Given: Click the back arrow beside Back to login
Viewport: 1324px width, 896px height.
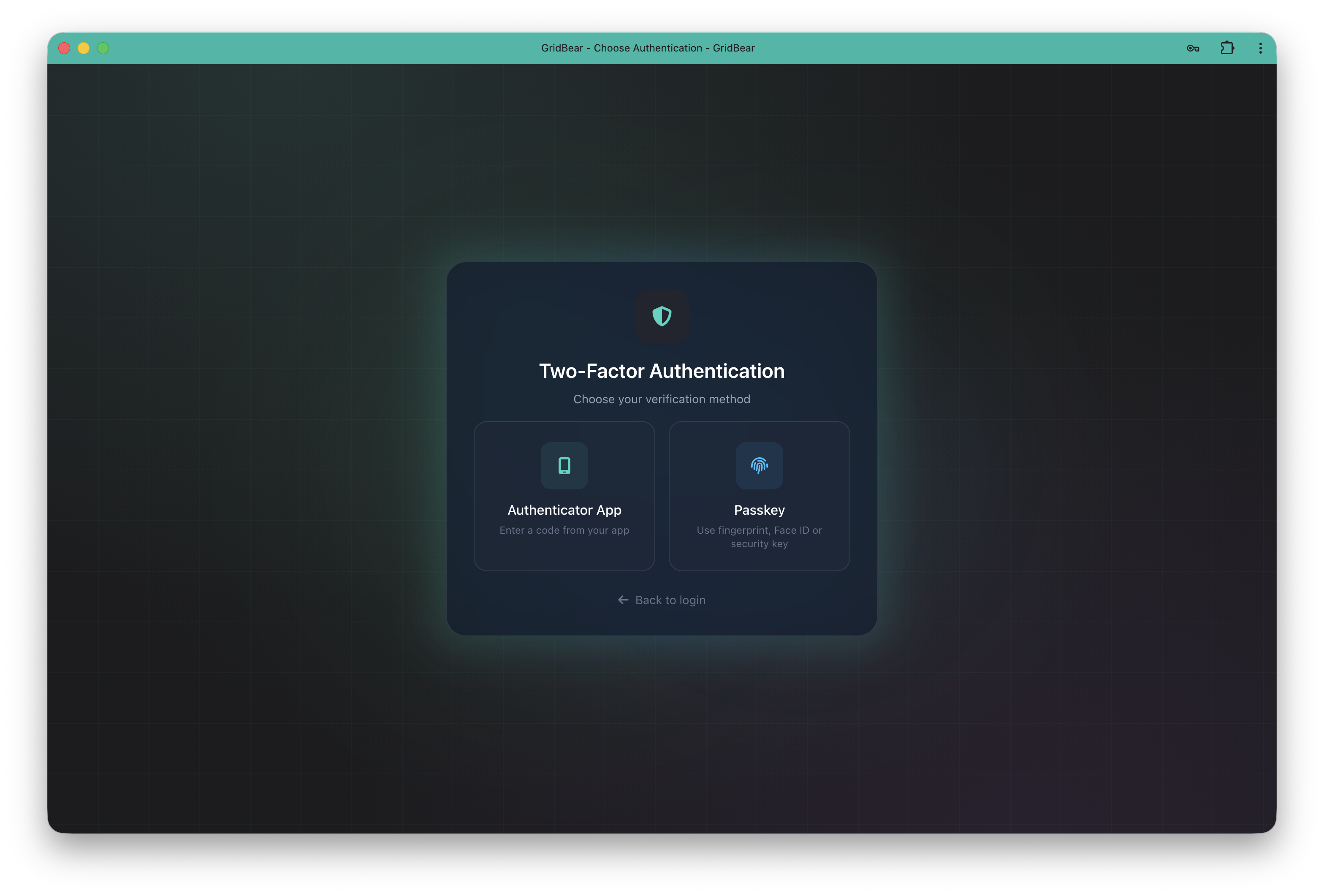Looking at the screenshot, I should (x=622, y=600).
